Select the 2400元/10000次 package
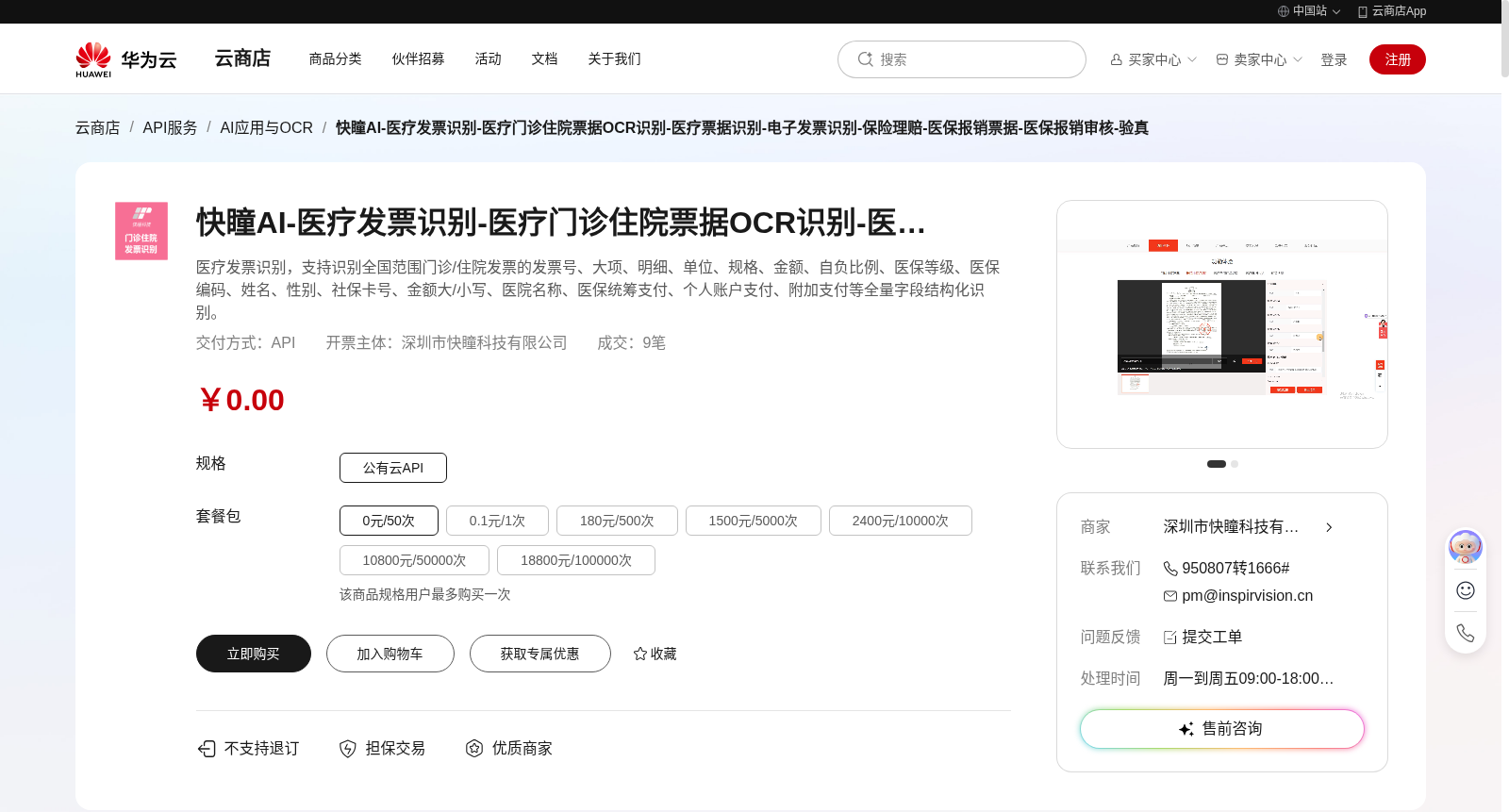The image size is (1509, 812). (x=901, y=521)
